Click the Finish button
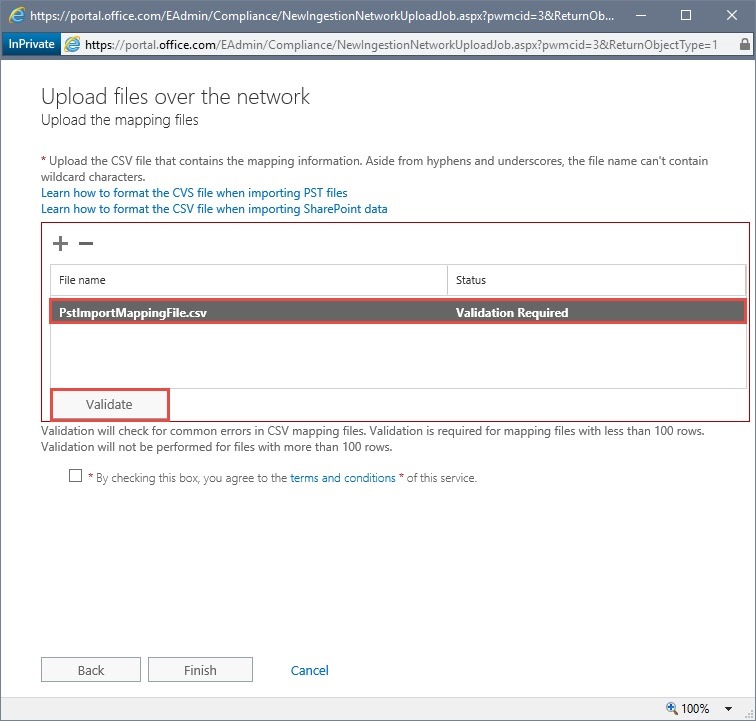756x721 pixels. pyautogui.click(x=200, y=670)
